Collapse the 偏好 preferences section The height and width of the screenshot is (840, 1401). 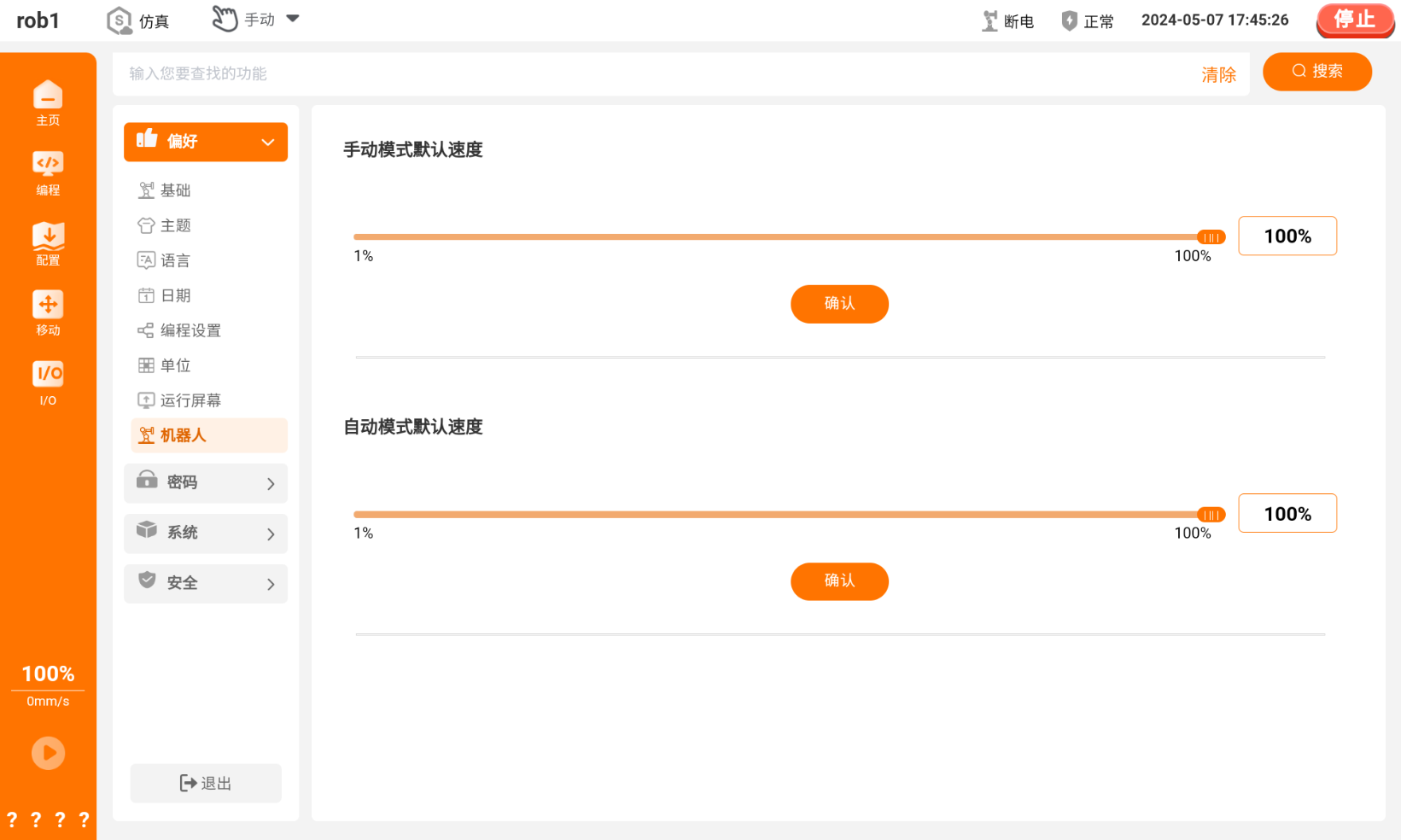(x=206, y=142)
